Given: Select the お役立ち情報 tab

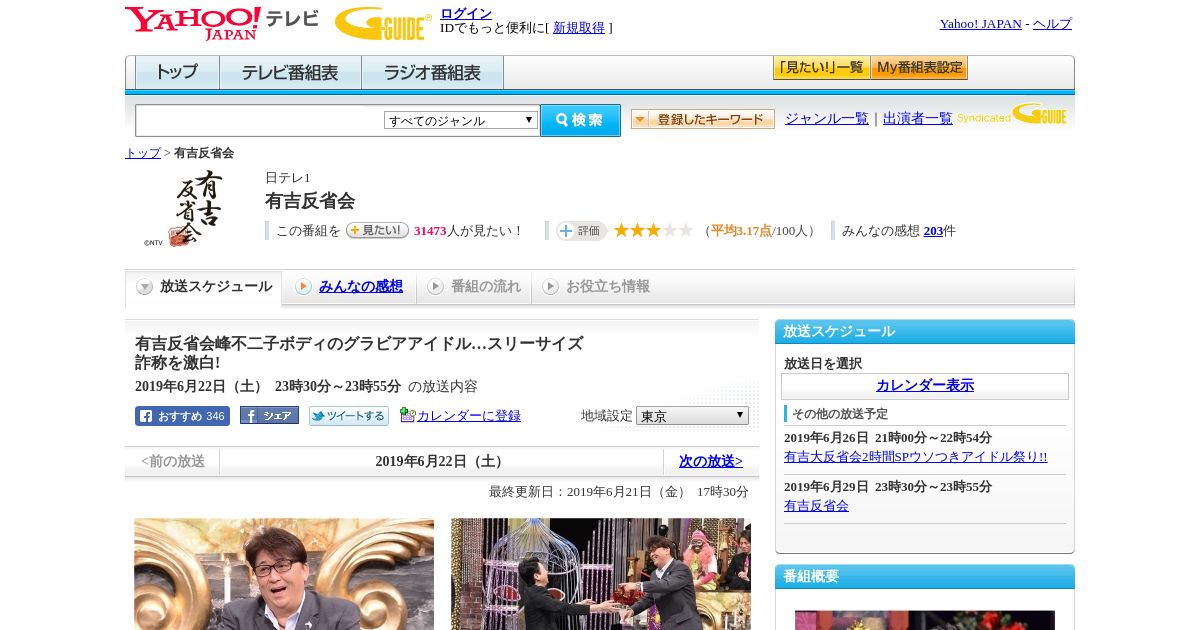Looking at the screenshot, I should pos(596,287).
